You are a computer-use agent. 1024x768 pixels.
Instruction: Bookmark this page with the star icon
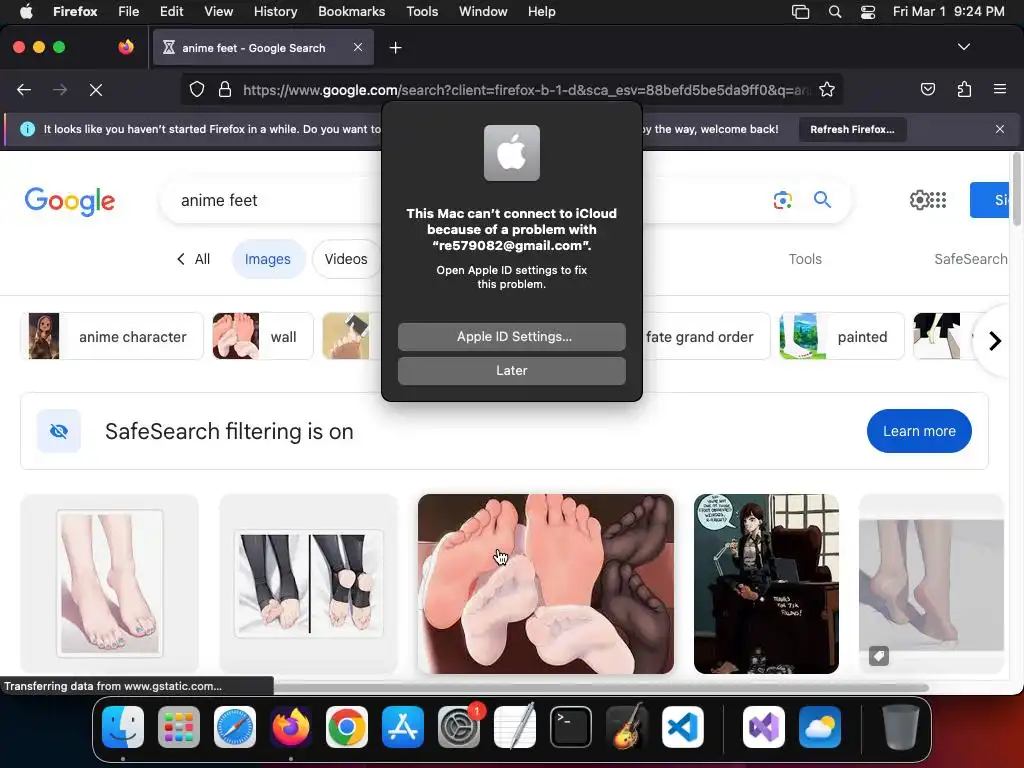(x=827, y=89)
